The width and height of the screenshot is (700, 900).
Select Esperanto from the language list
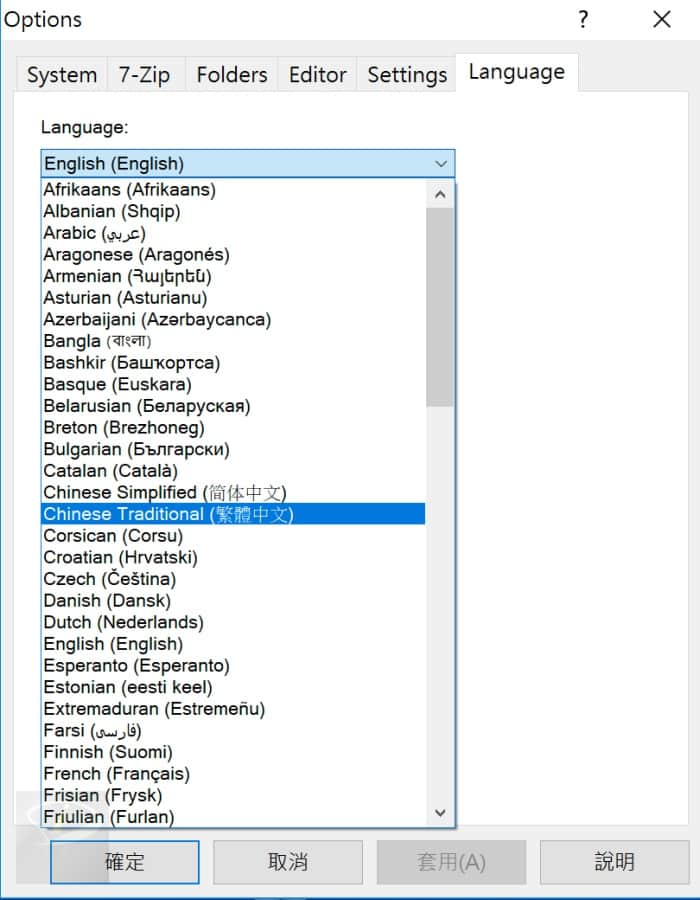(136, 666)
